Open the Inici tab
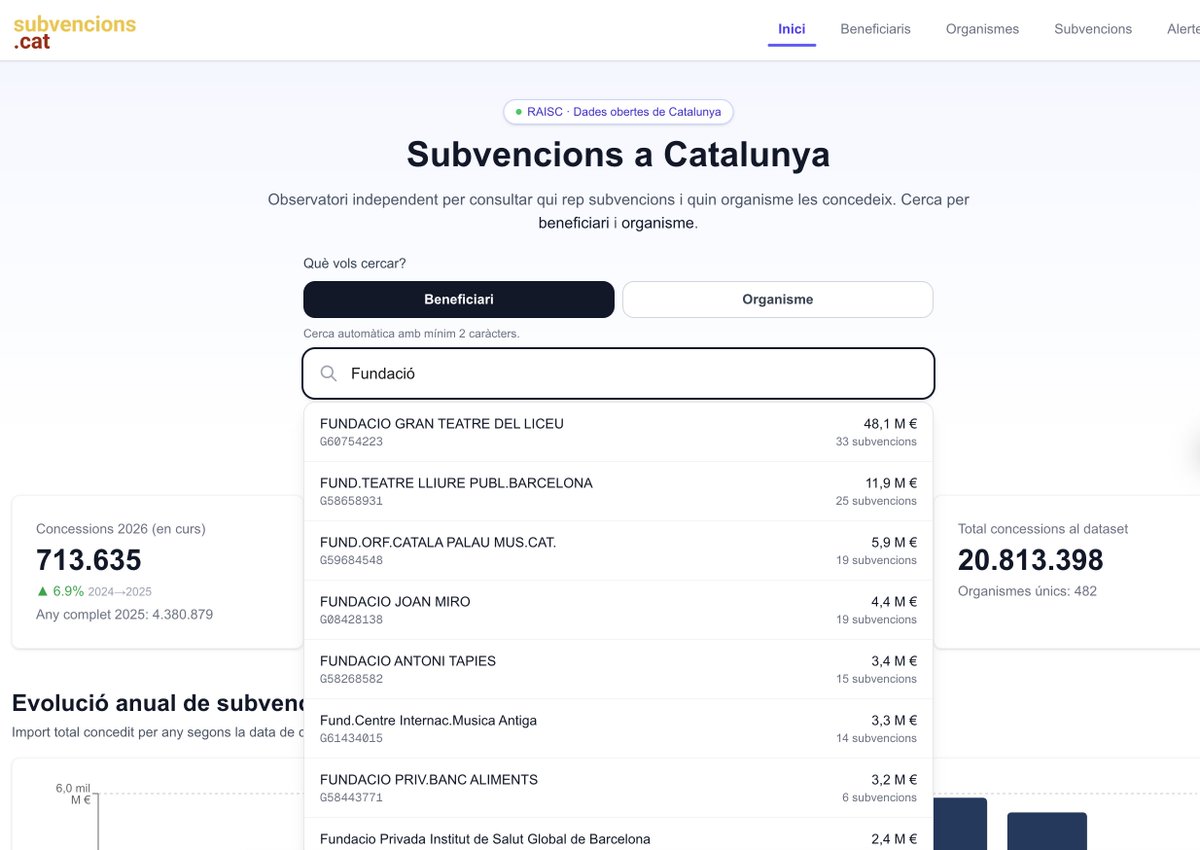The width and height of the screenshot is (1200, 850). pos(792,29)
